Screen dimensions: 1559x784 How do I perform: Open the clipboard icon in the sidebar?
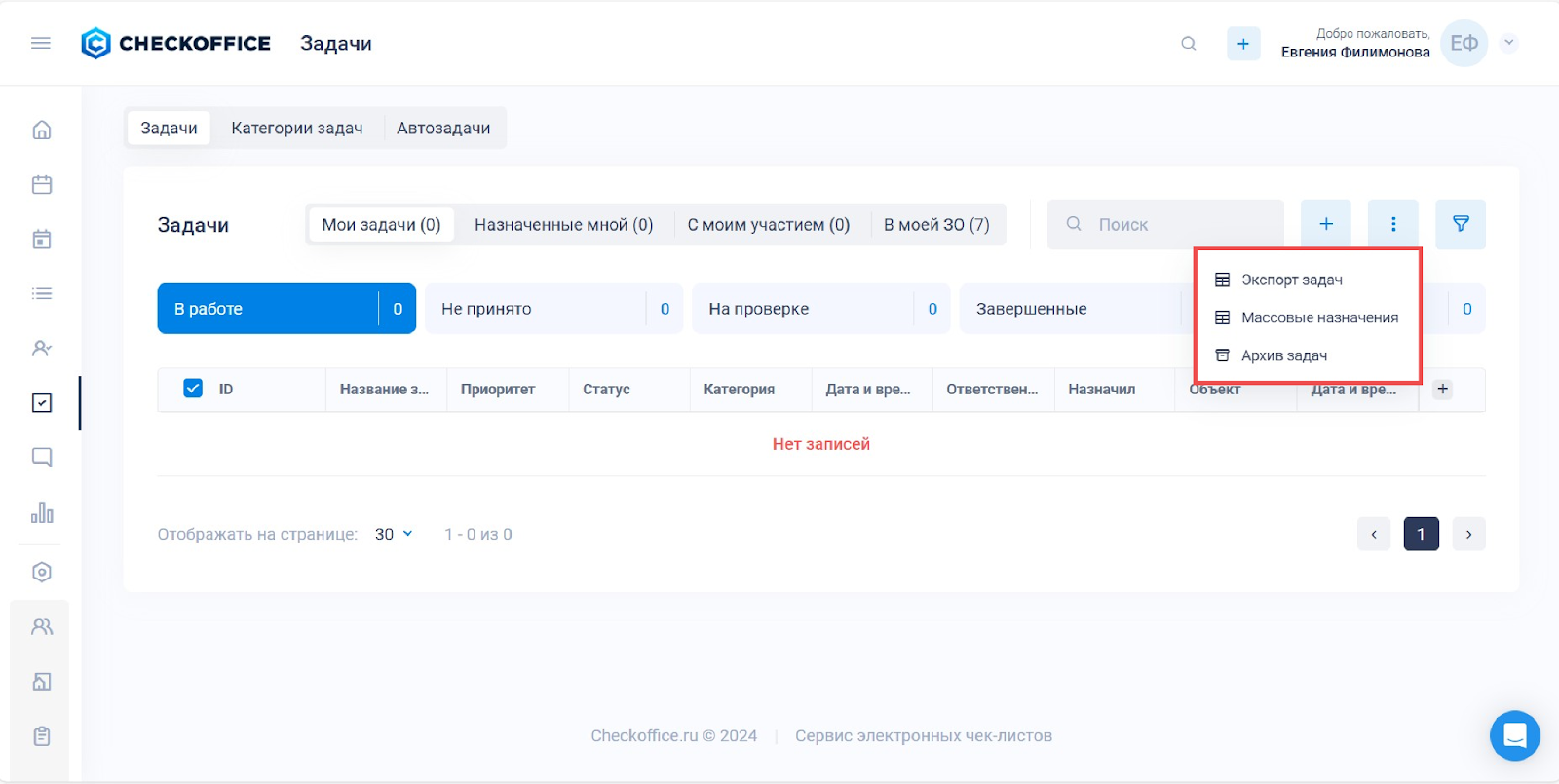pos(42,736)
